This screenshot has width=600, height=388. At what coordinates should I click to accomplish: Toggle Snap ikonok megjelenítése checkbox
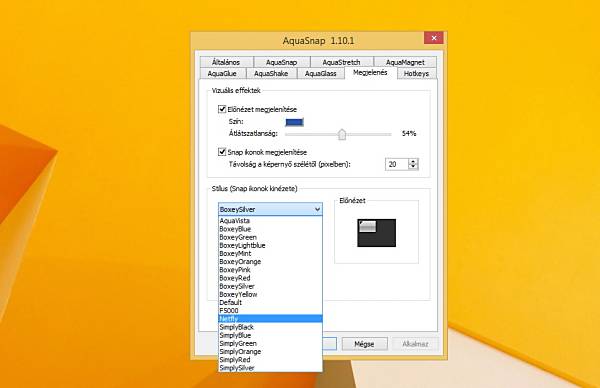[222, 152]
